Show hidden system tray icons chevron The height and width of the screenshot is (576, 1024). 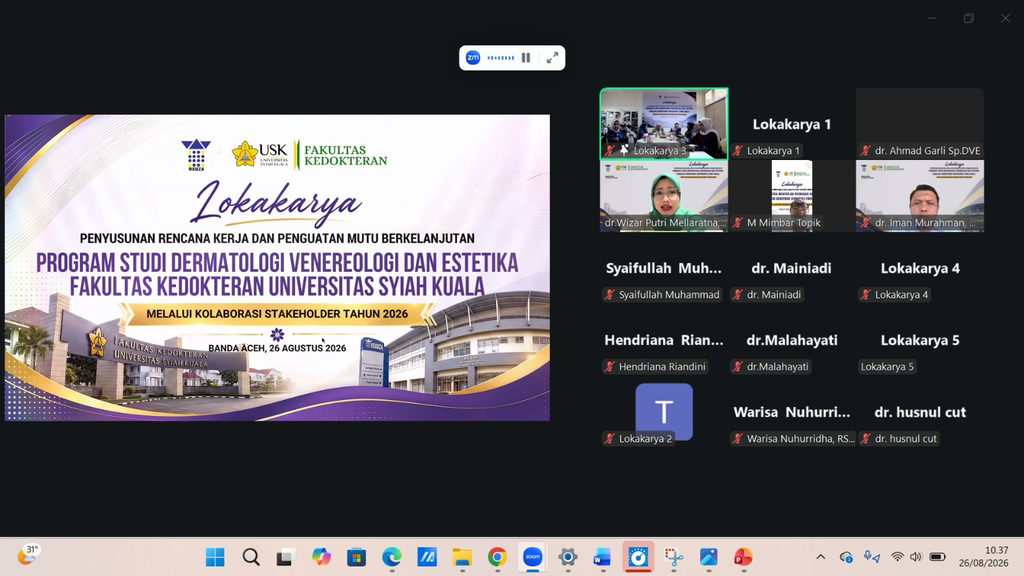tap(821, 557)
